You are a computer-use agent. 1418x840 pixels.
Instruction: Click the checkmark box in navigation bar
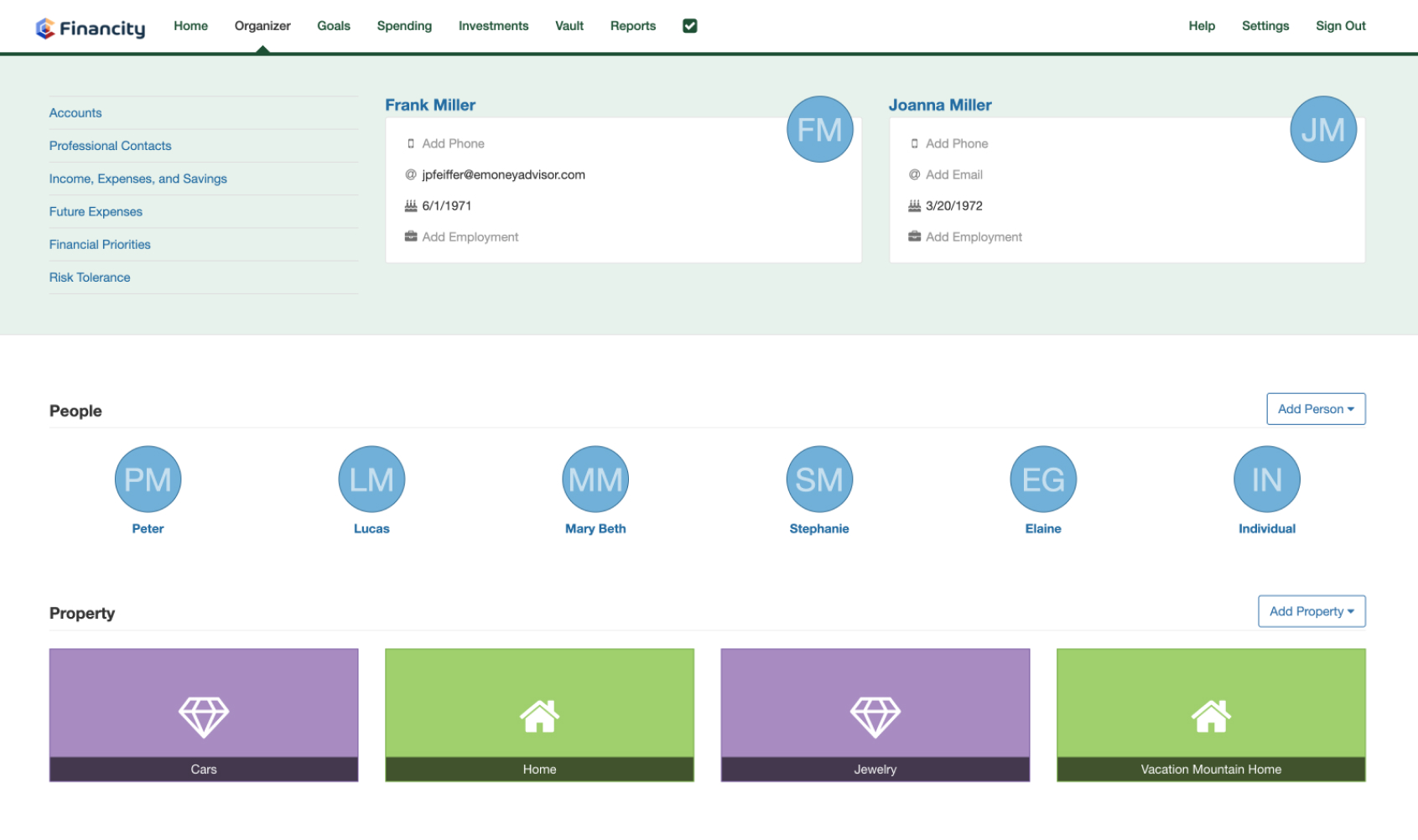[689, 26]
